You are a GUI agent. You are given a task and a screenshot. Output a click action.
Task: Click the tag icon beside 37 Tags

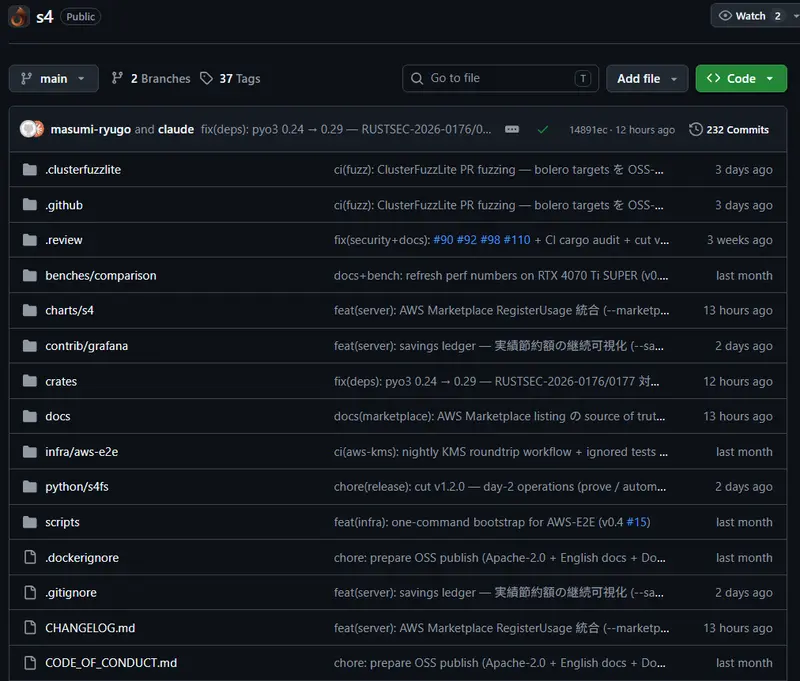click(x=206, y=78)
